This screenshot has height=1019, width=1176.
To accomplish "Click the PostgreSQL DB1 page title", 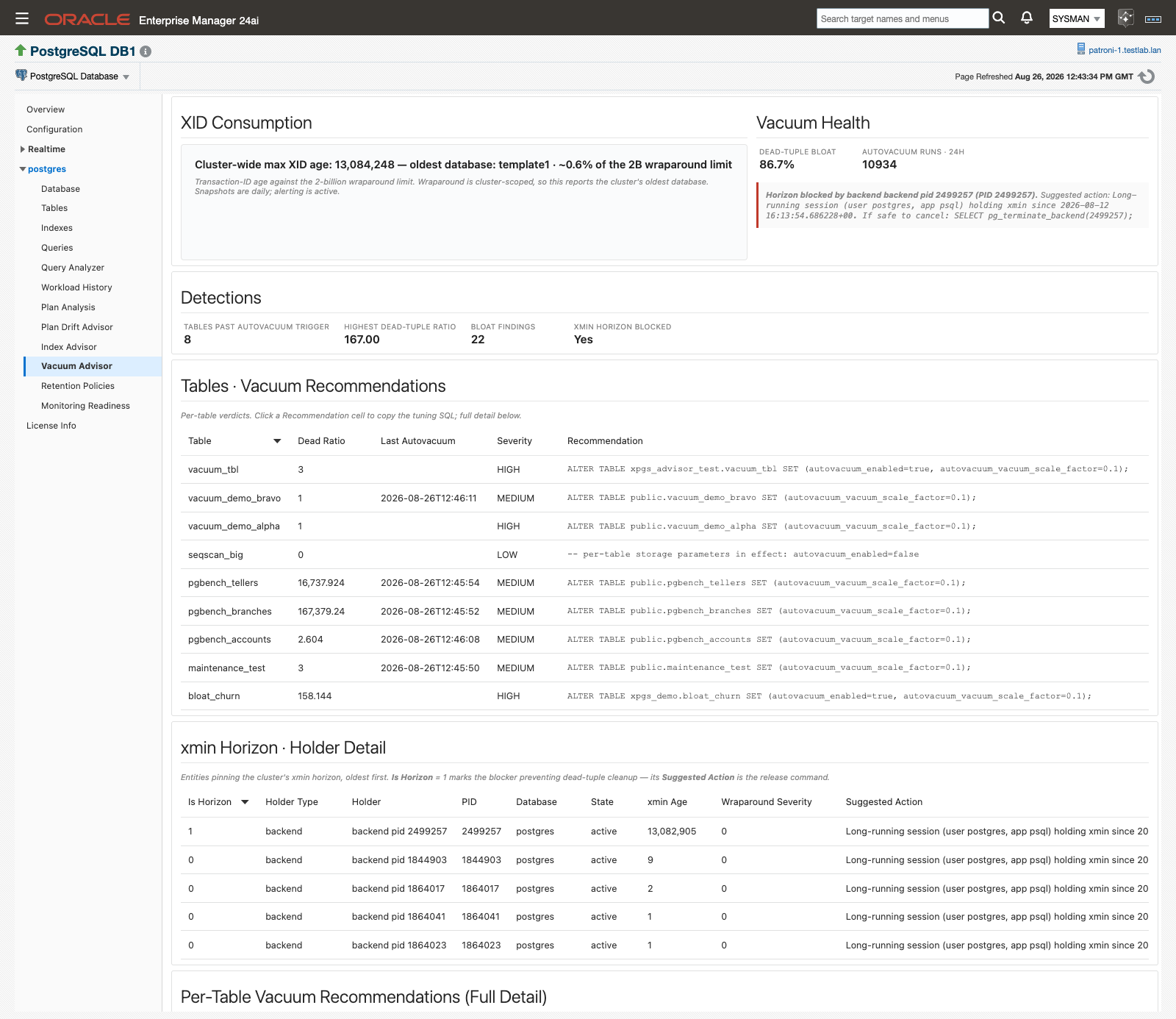I will [x=83, y=51].
